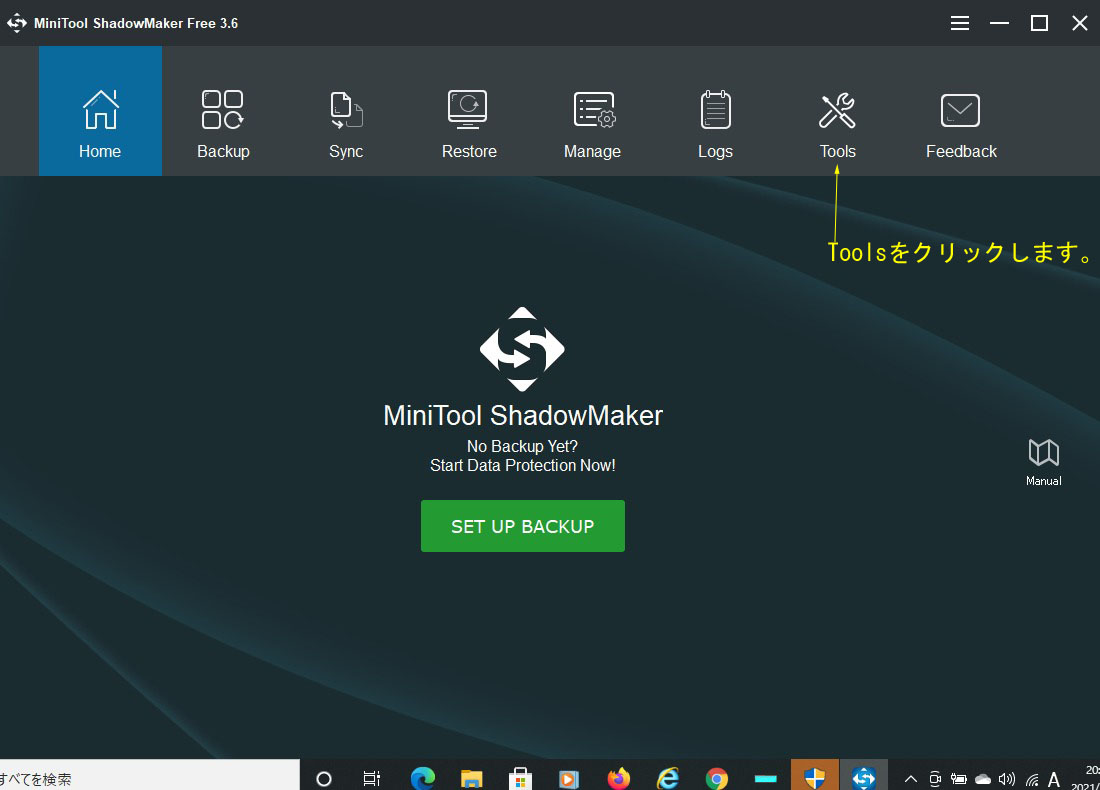Open the media player taskbar icon
This screenshot has height=790, width=1100.
(x=569, y=779)
